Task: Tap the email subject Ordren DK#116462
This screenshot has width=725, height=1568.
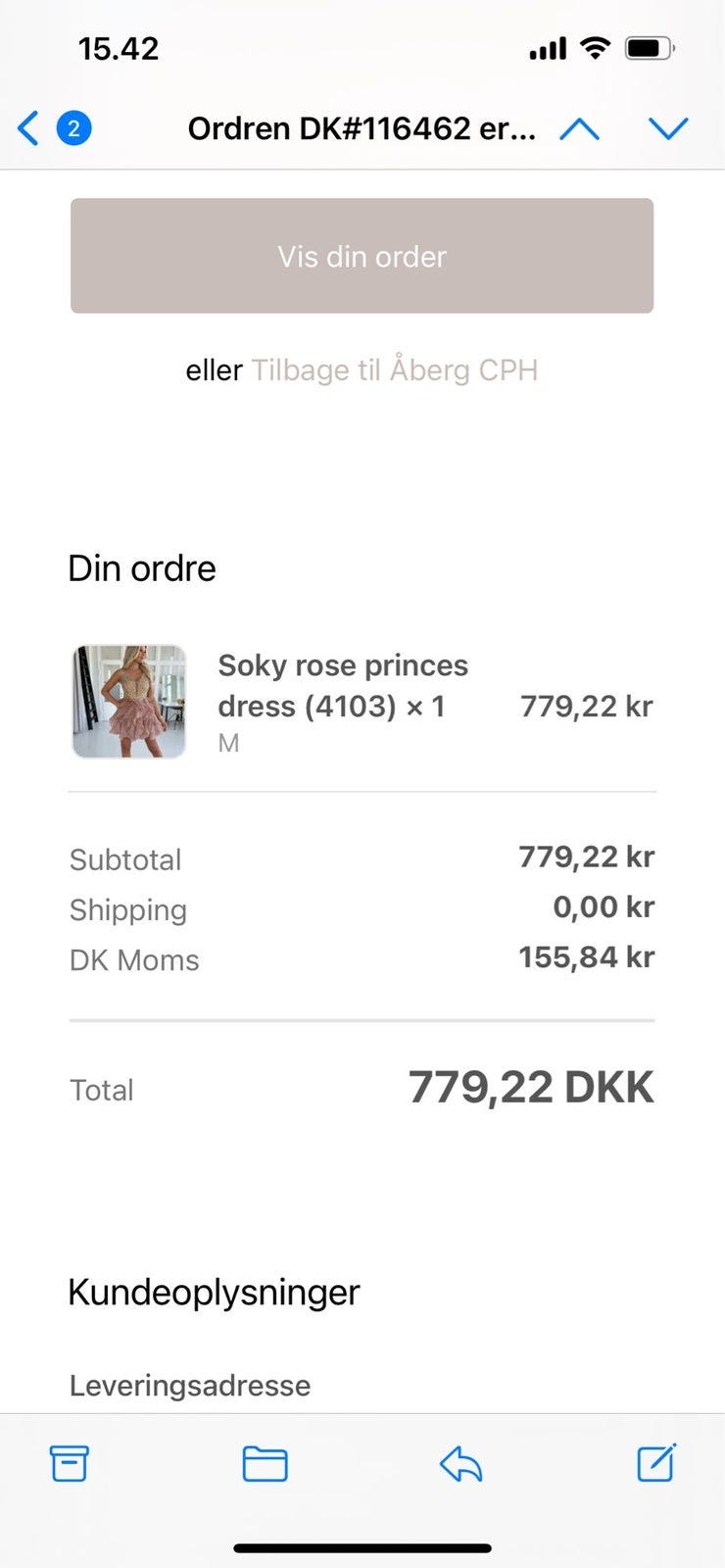Action: [x=362, y=128]
